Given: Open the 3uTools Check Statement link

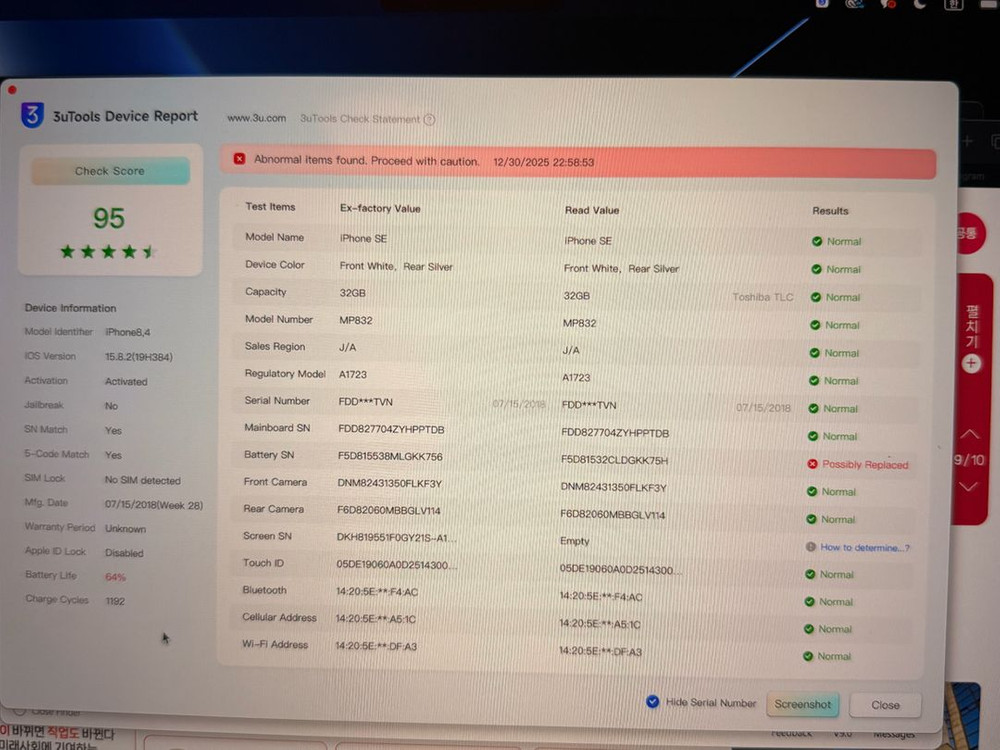Looking at the screenshot, I should (x=360, y=119).
